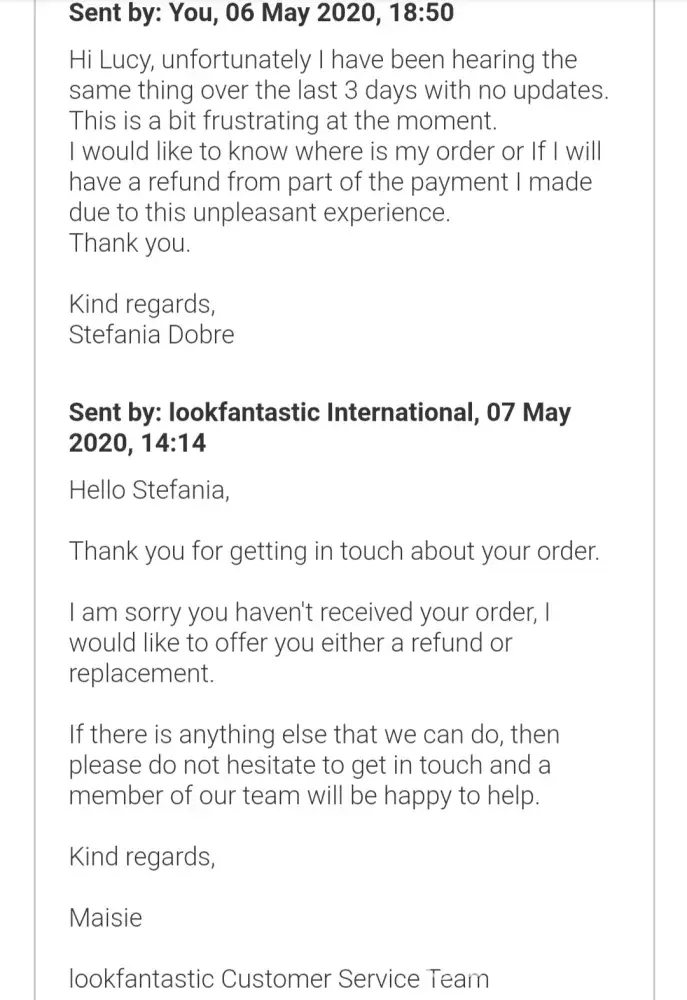Select the word "replacement."
The width and height of the screenshot is (687, 1000).
[141, 673]
